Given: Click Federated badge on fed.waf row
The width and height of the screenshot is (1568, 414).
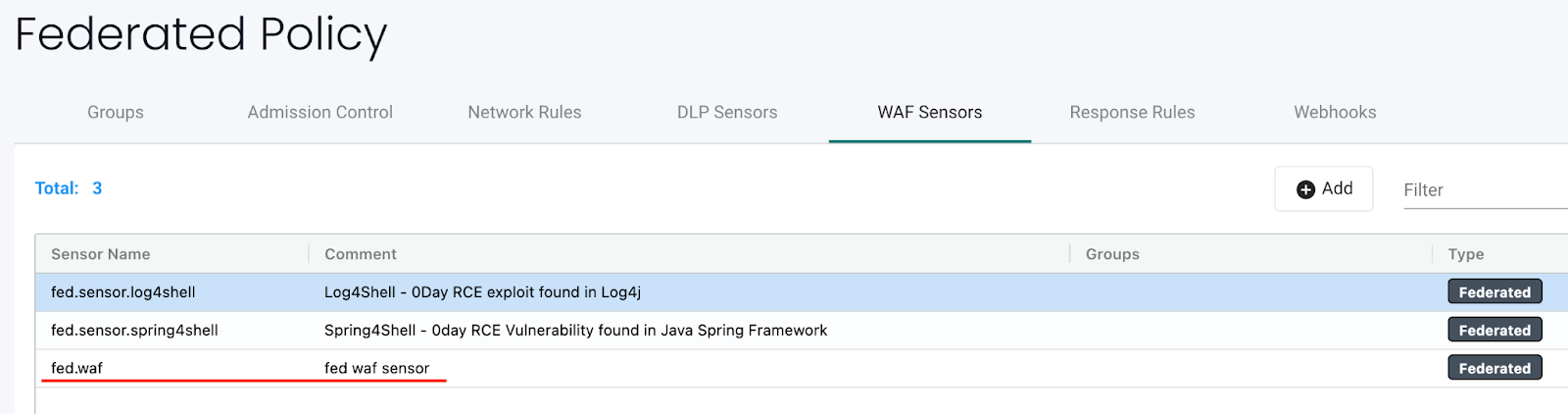Looking at the screenshot, I should pos(1494,369).
